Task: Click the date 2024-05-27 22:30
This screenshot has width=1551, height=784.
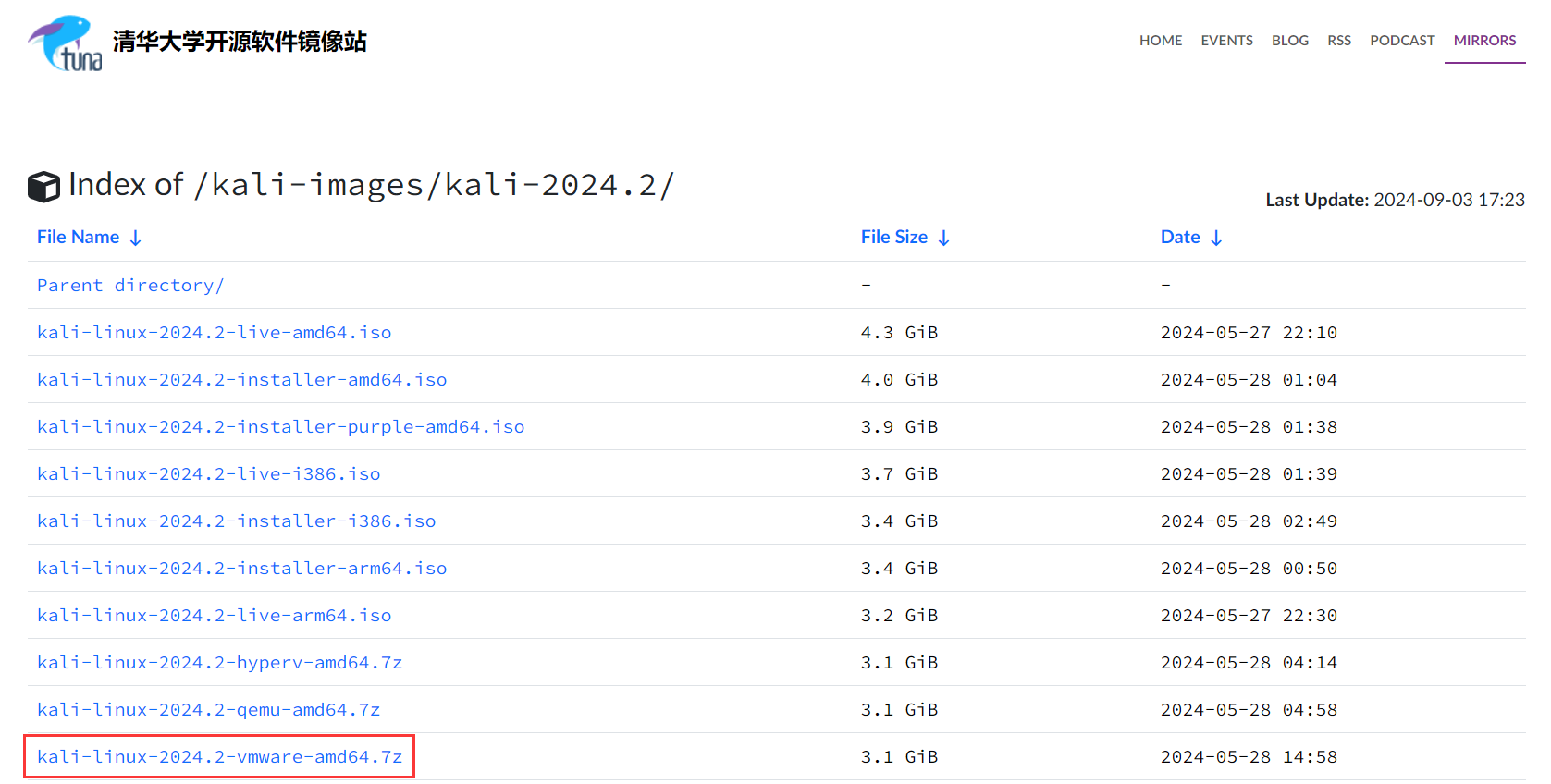Action: click(x=1249, y=616)
